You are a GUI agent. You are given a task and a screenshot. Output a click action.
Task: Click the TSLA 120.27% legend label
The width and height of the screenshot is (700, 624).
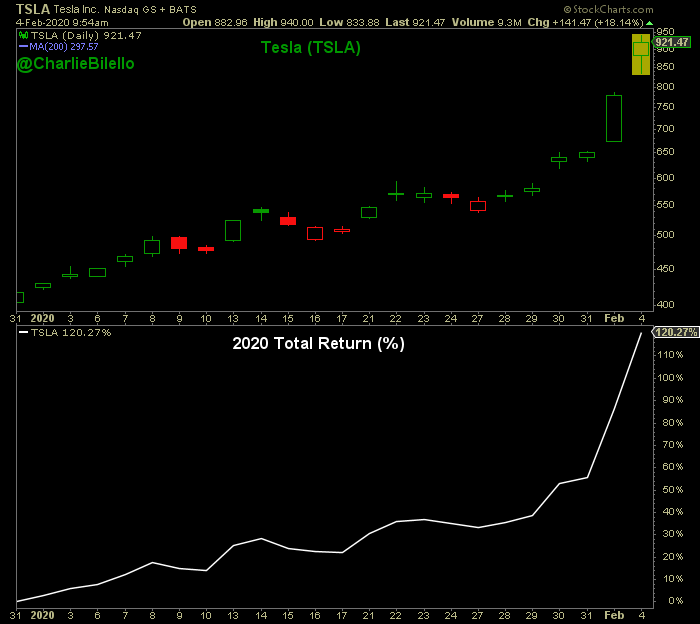[71, 333]
